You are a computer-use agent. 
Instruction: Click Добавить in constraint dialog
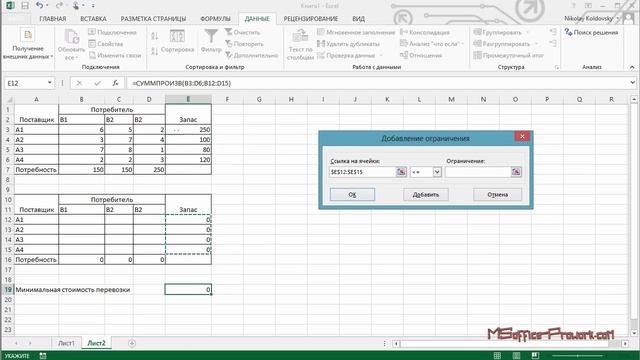click(x=426, y=195)
